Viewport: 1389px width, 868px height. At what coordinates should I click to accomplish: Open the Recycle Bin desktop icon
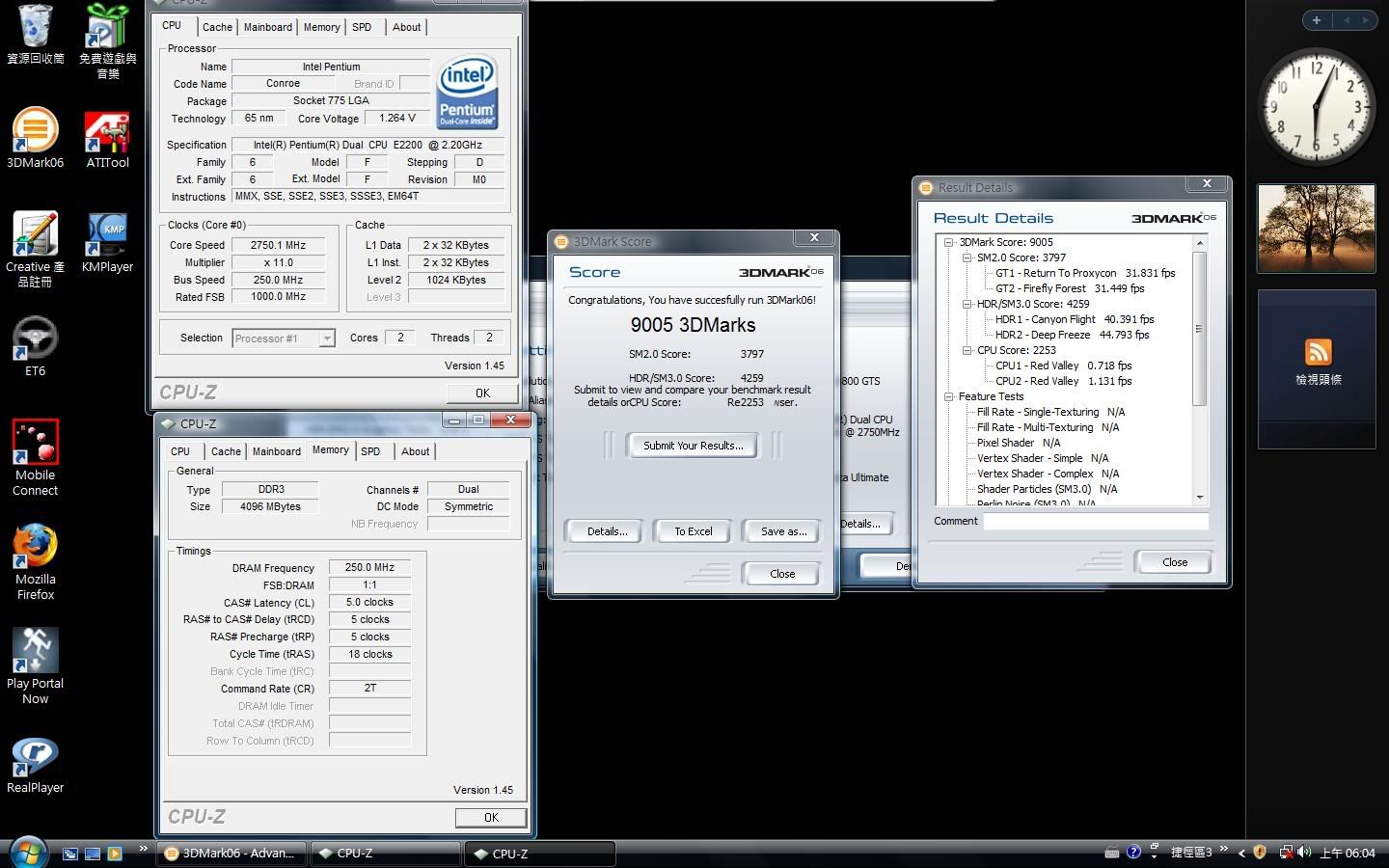coord(35,35)
